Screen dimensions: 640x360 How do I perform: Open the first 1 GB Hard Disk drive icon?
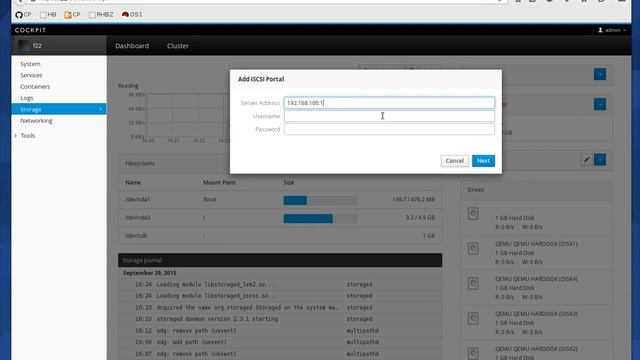click(473, 213)
